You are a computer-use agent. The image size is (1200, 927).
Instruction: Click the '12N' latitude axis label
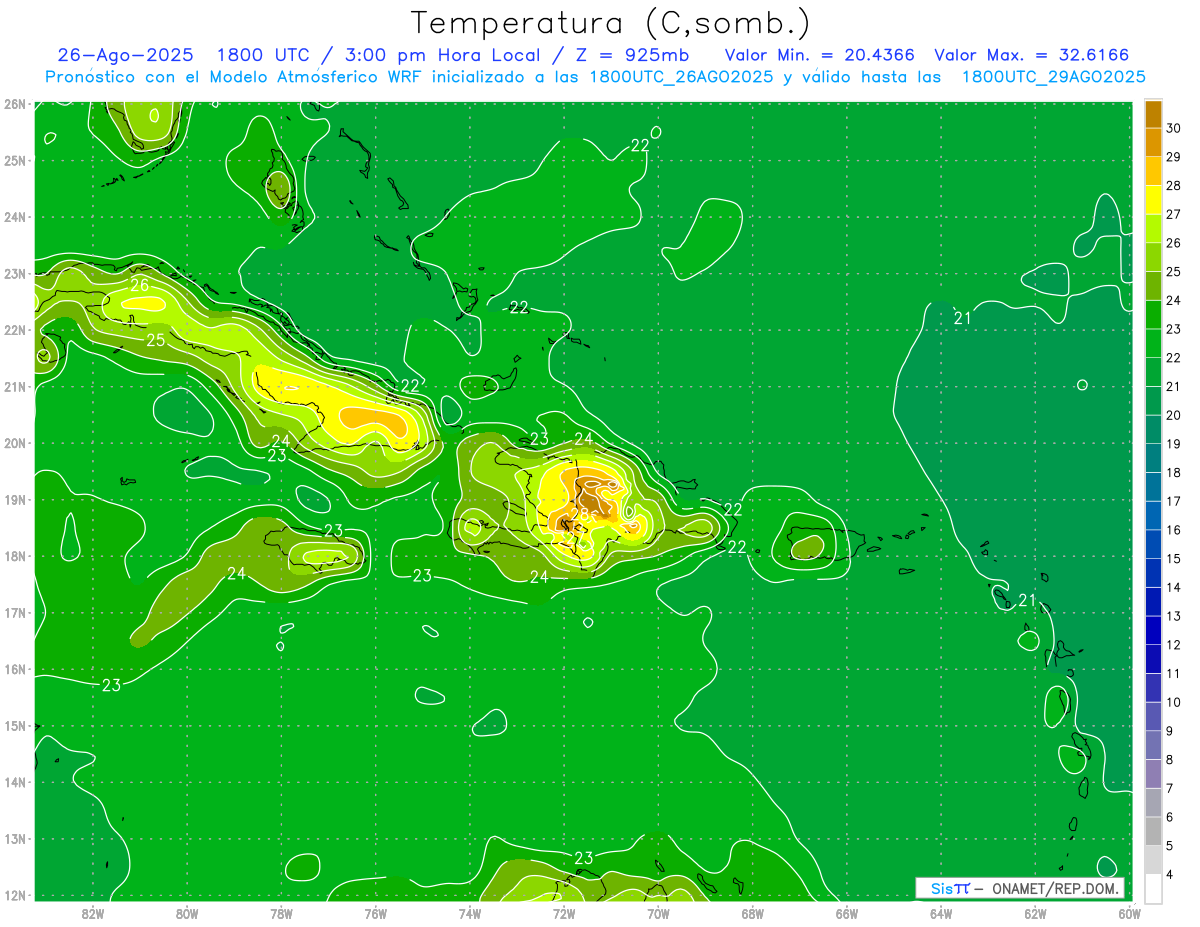[x=14, y=895]
